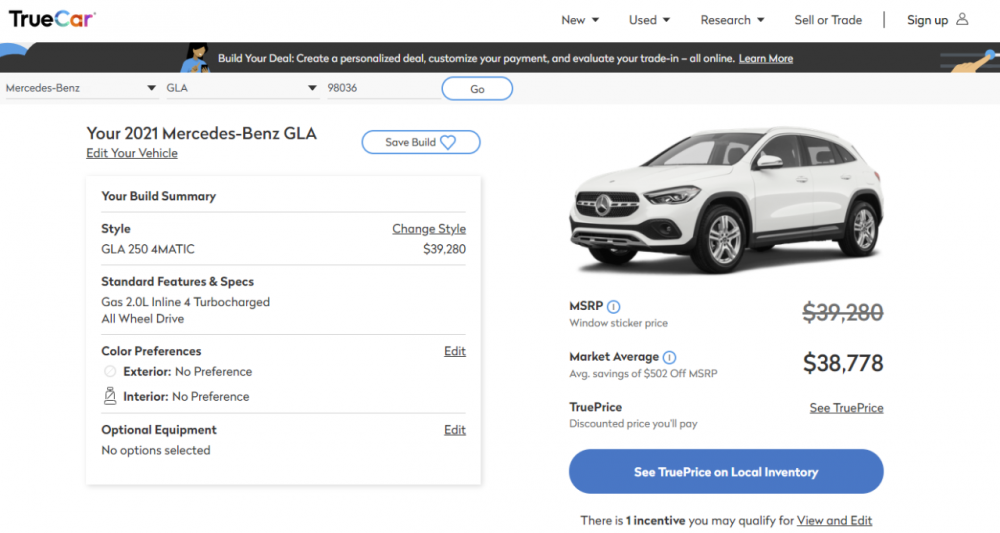Edit the Optional Equipment section
Screen dimensions: 1000x533
pos(455,430)
